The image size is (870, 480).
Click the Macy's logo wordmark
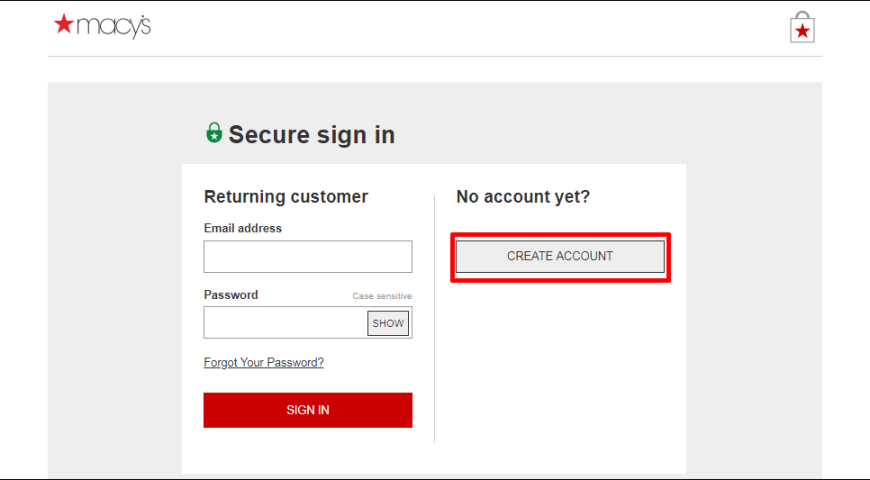pyautogui.click(x=114, y=26)
